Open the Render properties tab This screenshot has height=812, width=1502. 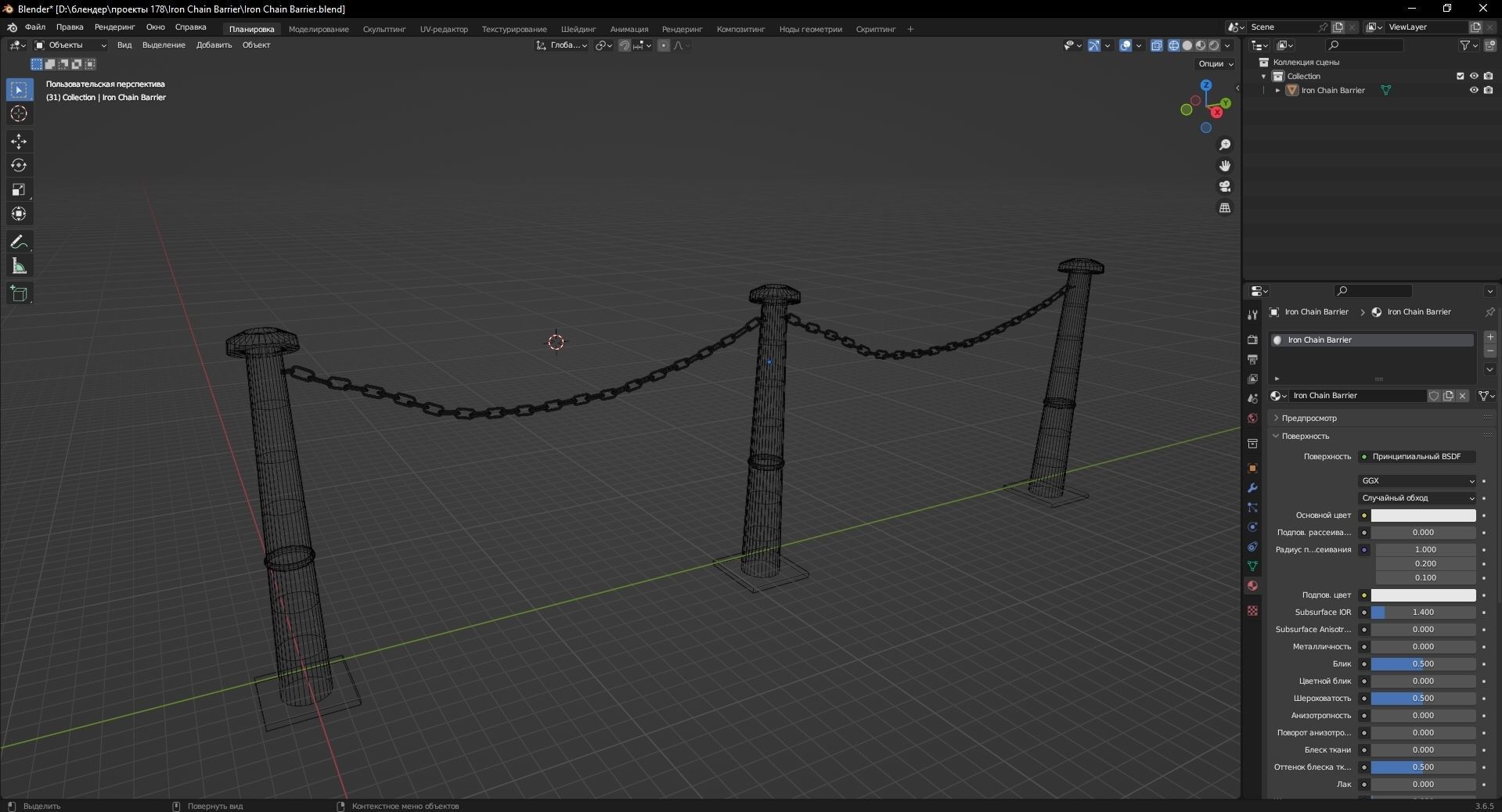pyautogui.click(x=1252, y=340)
